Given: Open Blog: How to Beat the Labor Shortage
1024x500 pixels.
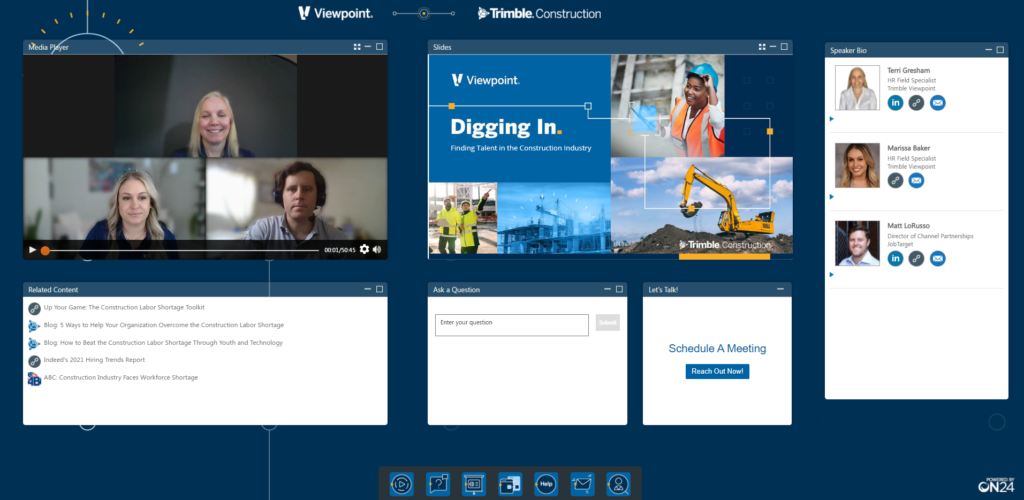Looking at the screenshot, I should pos(163,342).
